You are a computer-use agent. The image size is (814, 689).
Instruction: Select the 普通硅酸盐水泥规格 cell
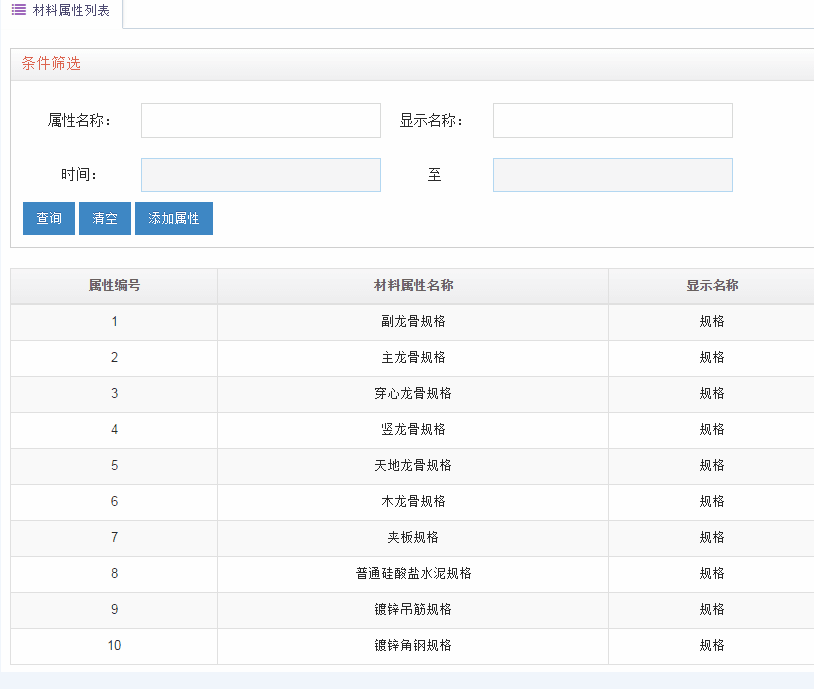tap(413, 574)
